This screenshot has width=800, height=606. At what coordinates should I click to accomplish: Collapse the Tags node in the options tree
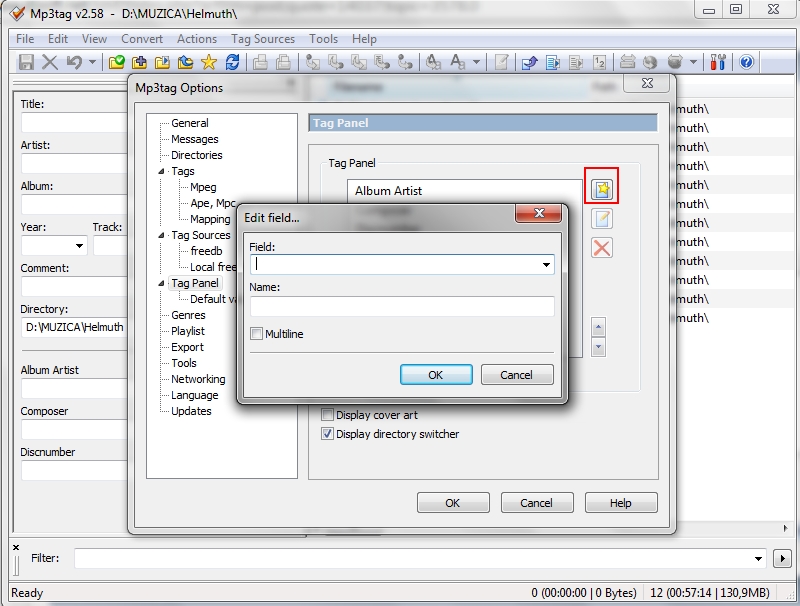pyautogui.click(x=162, y=171)
